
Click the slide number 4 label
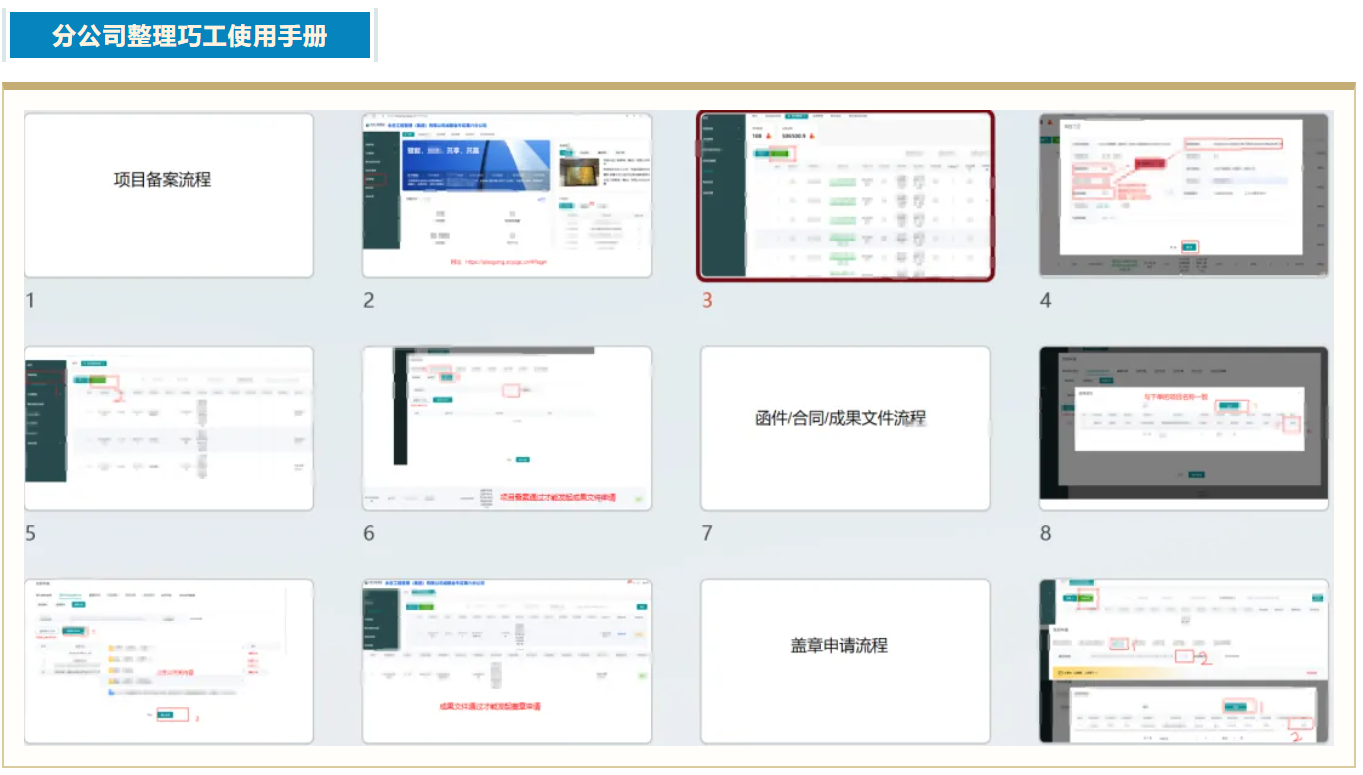pyautogui.click(x=1046, y=300)
